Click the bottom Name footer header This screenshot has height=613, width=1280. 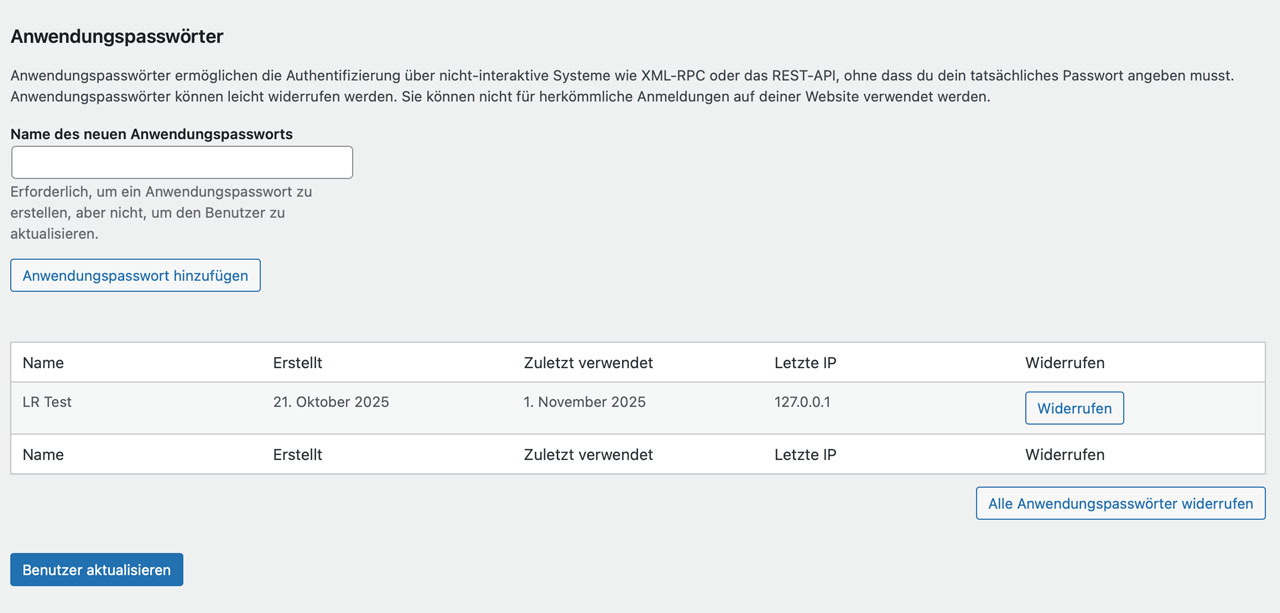(43, 454)
